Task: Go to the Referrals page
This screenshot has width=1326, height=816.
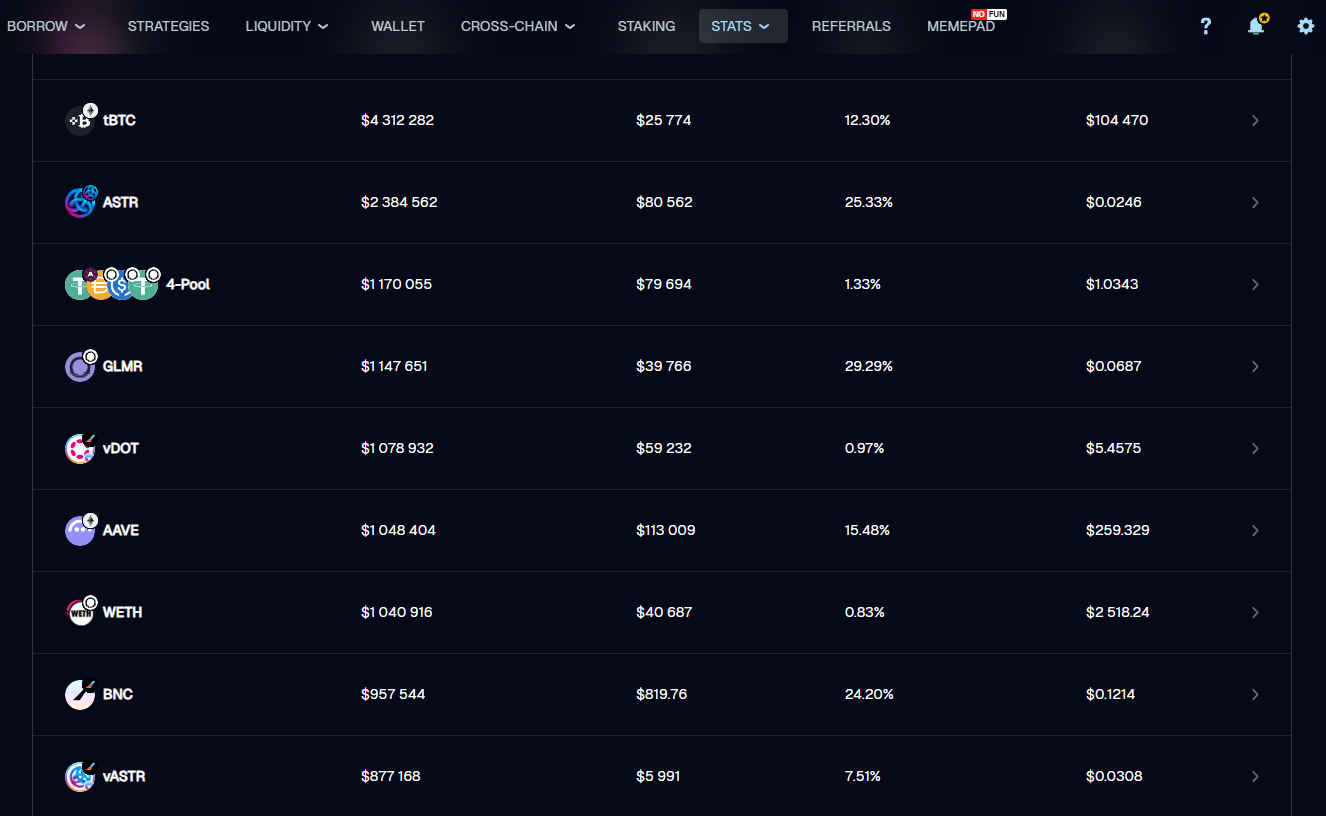Action: tap(851, 26)
